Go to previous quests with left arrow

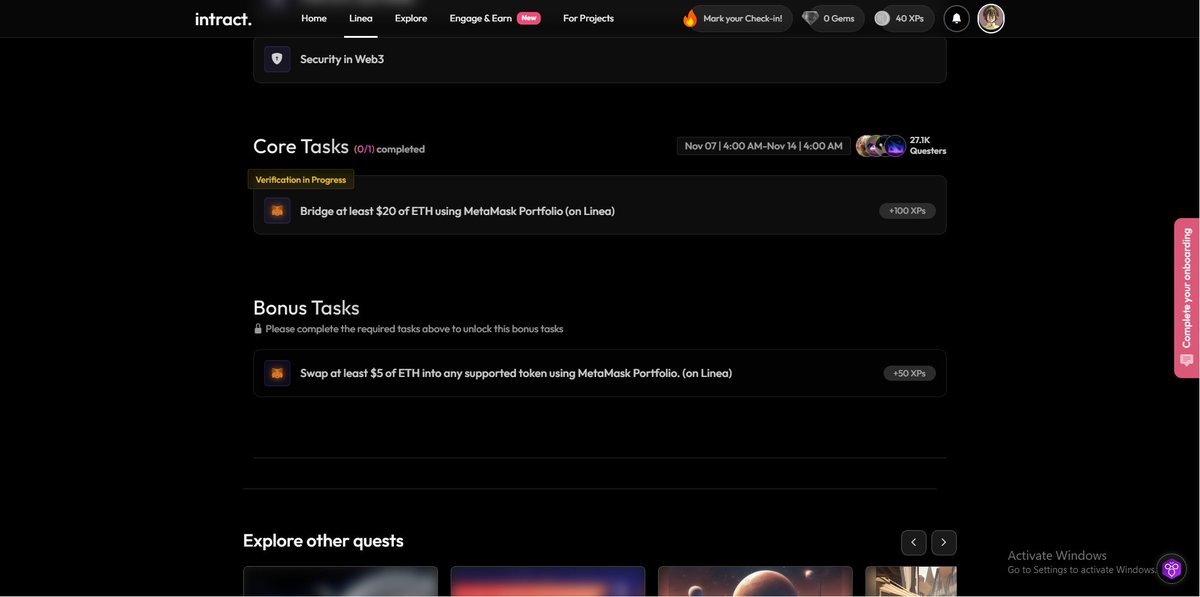tap(914, 542)
